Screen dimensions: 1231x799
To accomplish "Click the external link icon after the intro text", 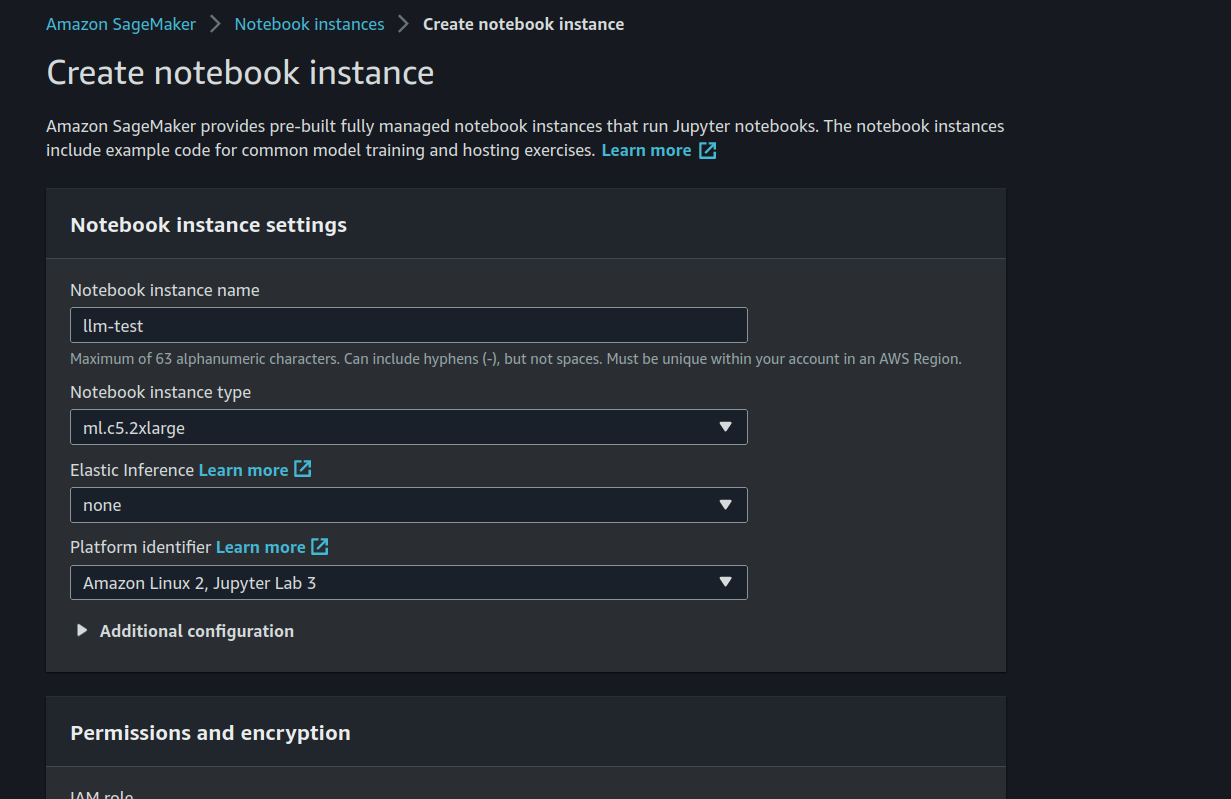I will click(x=707, y=151).
